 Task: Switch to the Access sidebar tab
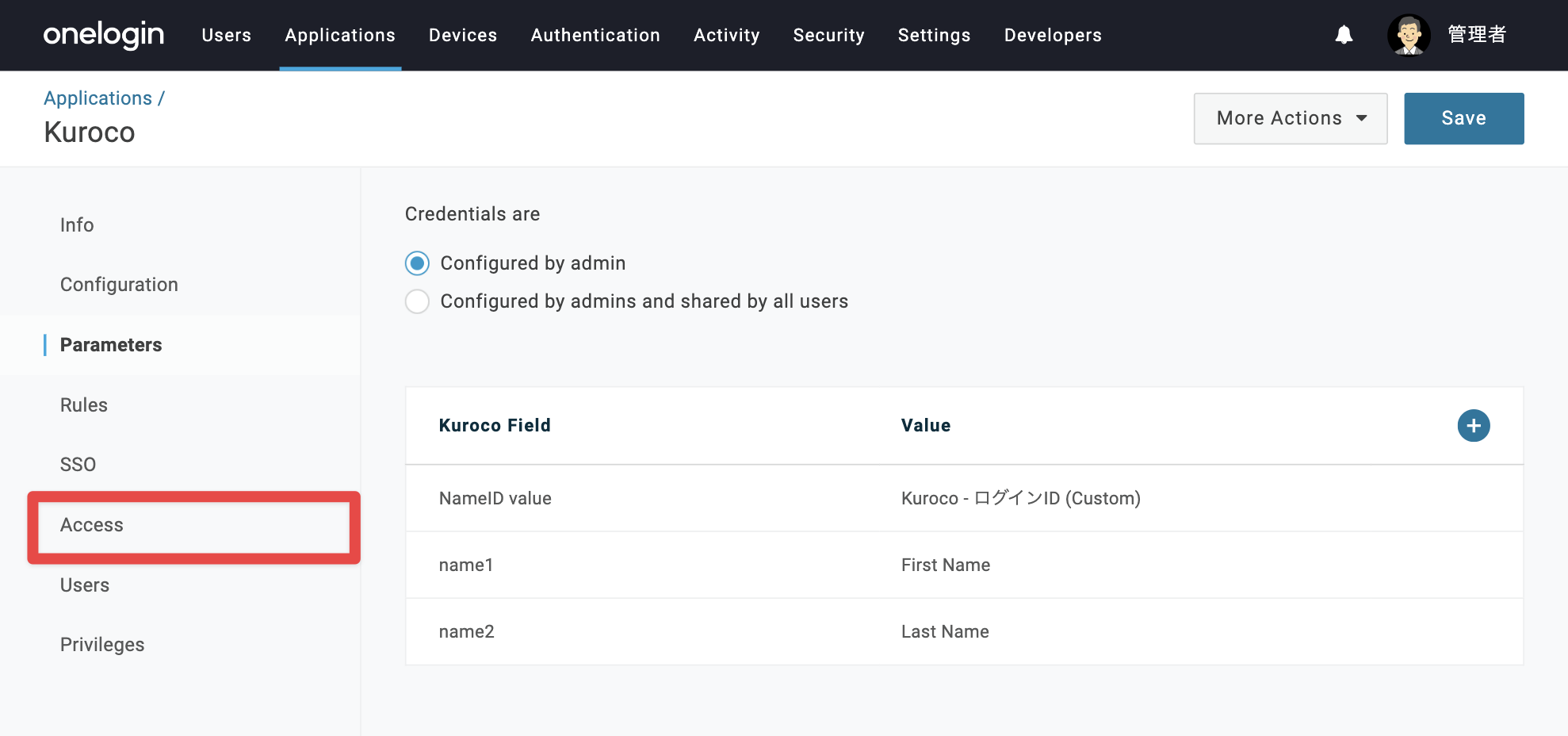point(92,525)
